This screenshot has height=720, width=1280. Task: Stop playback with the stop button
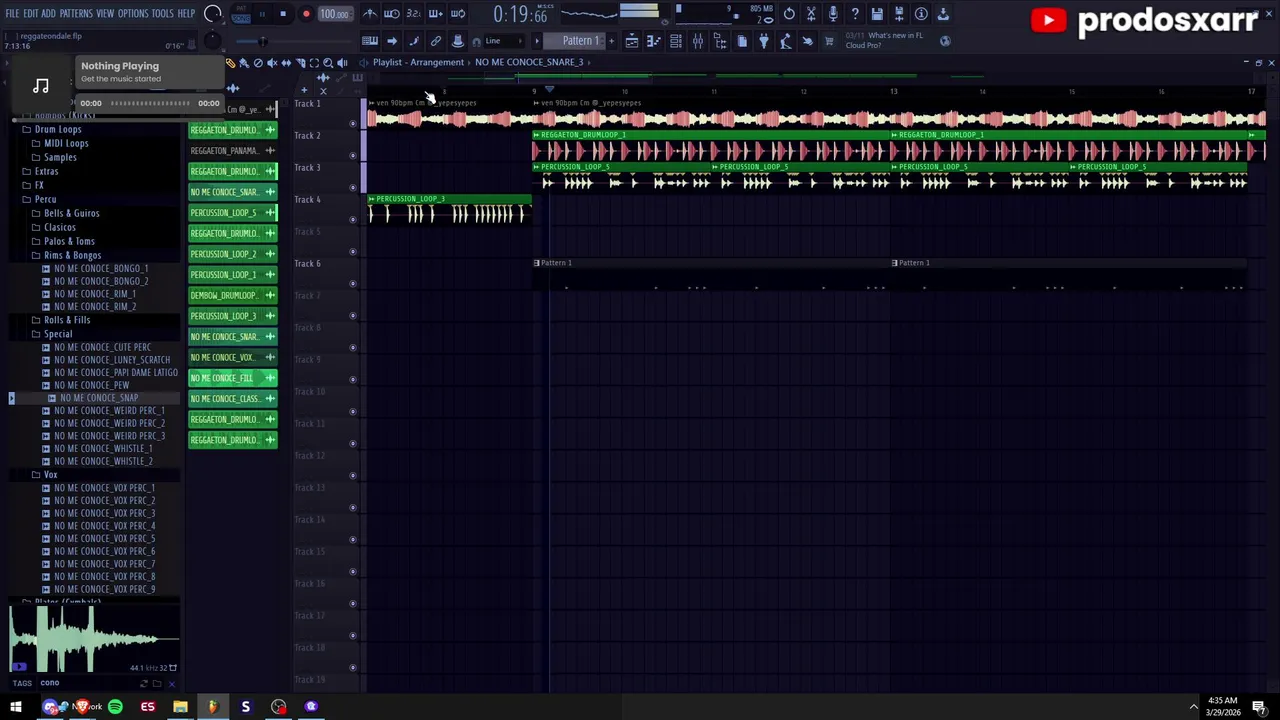pyautogui.click(x=283, y=14)
